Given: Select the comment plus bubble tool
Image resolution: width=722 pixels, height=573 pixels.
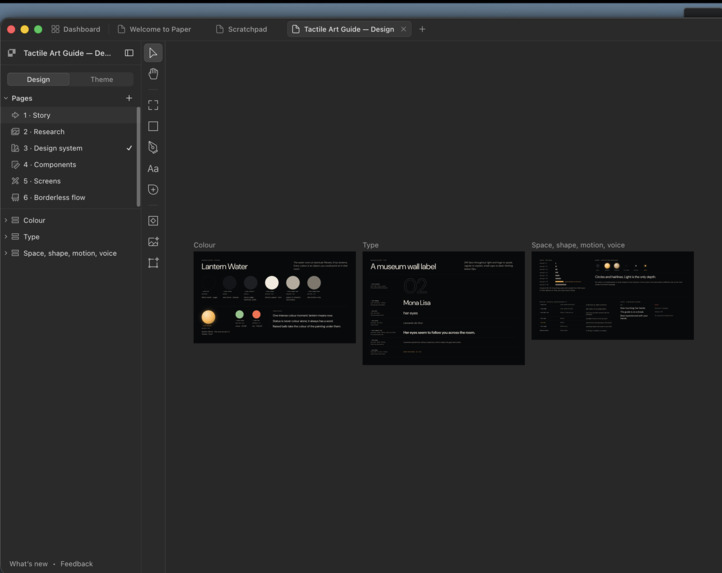Looking at the screenshot, I should pyautogui.click(x=153, y=190).
